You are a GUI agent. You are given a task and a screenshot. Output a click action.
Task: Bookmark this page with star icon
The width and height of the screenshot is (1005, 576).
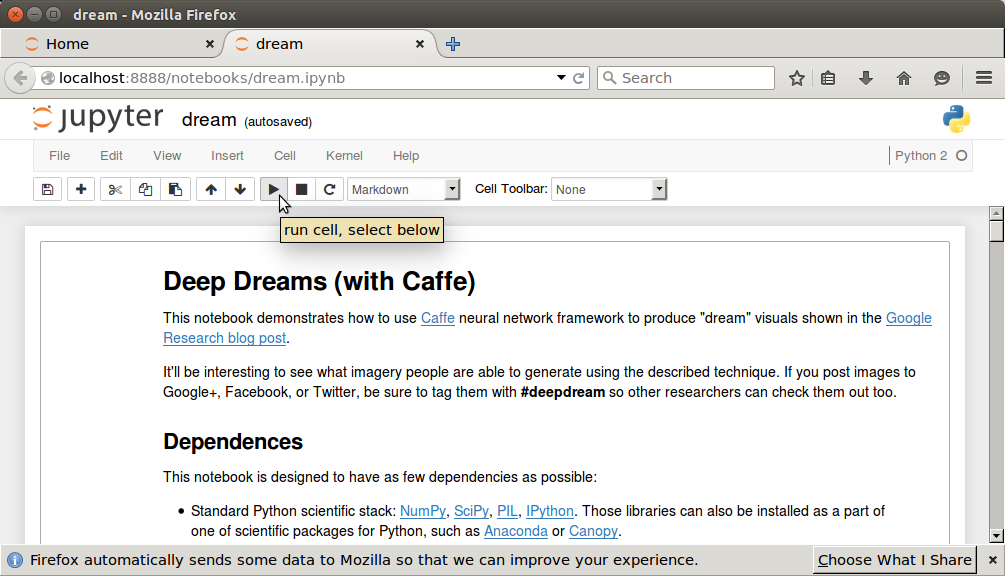[797, 78]
